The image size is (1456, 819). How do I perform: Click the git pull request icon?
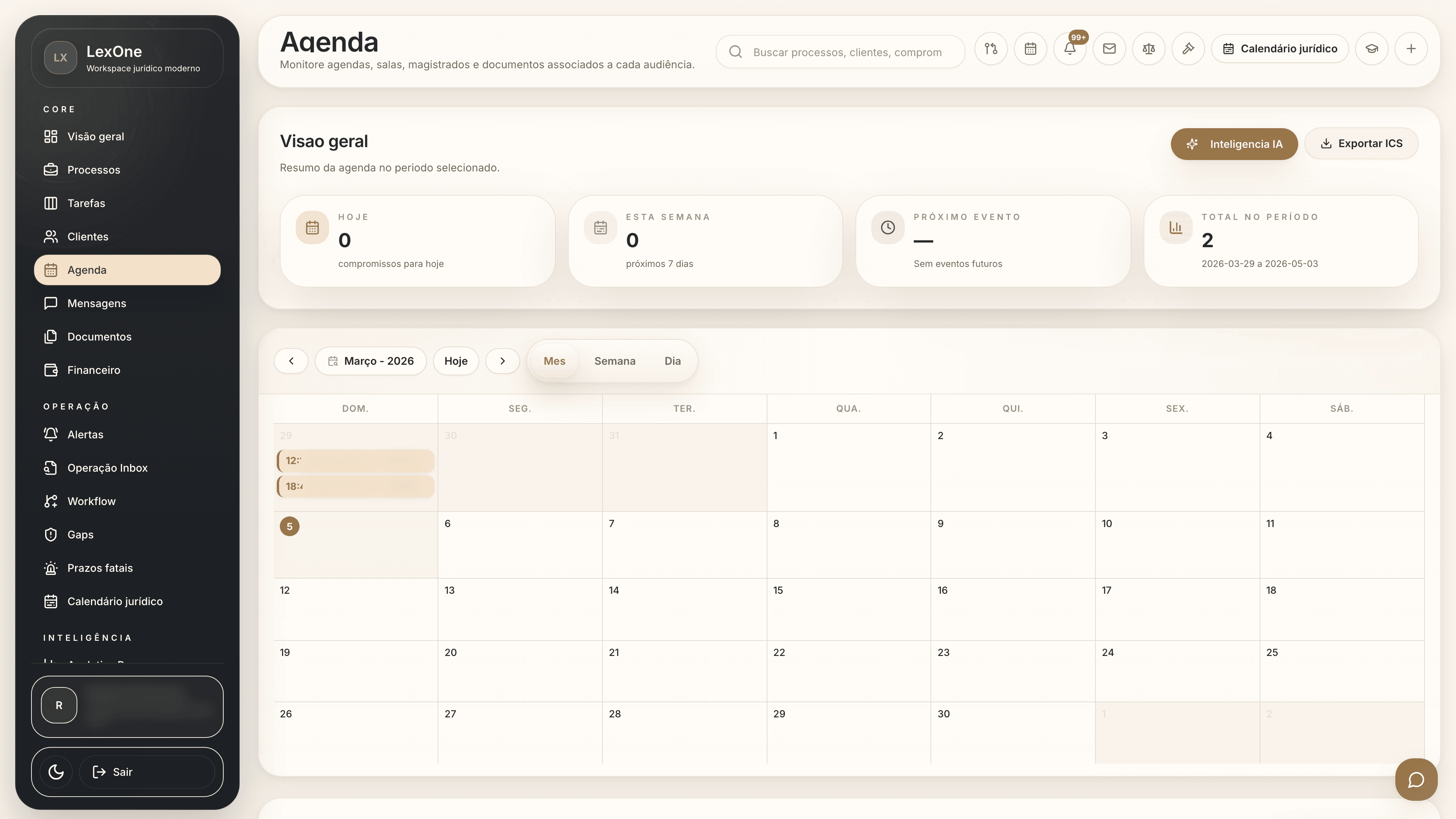[x=991, y=49]
